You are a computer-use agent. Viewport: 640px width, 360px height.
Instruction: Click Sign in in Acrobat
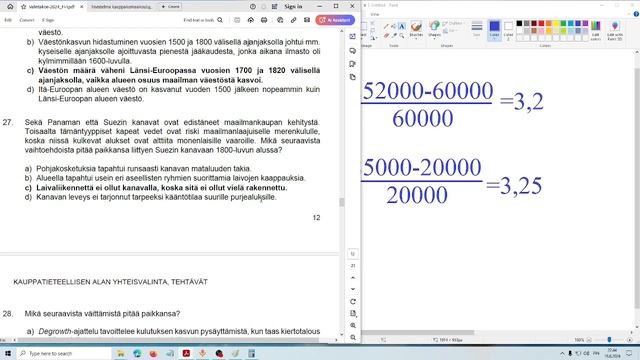point(293,7)
